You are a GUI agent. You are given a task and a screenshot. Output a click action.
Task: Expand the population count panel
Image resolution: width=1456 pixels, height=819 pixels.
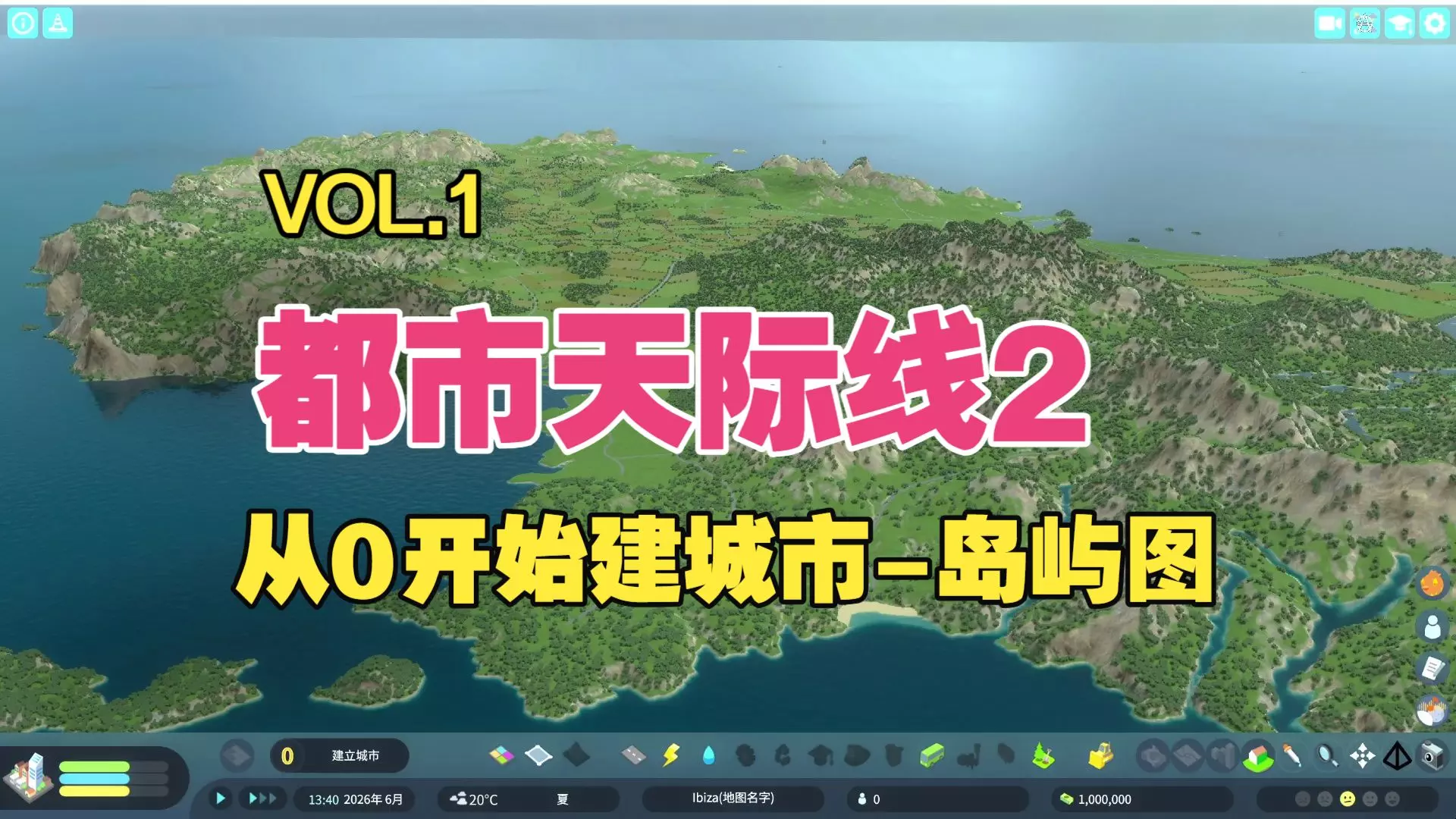click(869, 799)
